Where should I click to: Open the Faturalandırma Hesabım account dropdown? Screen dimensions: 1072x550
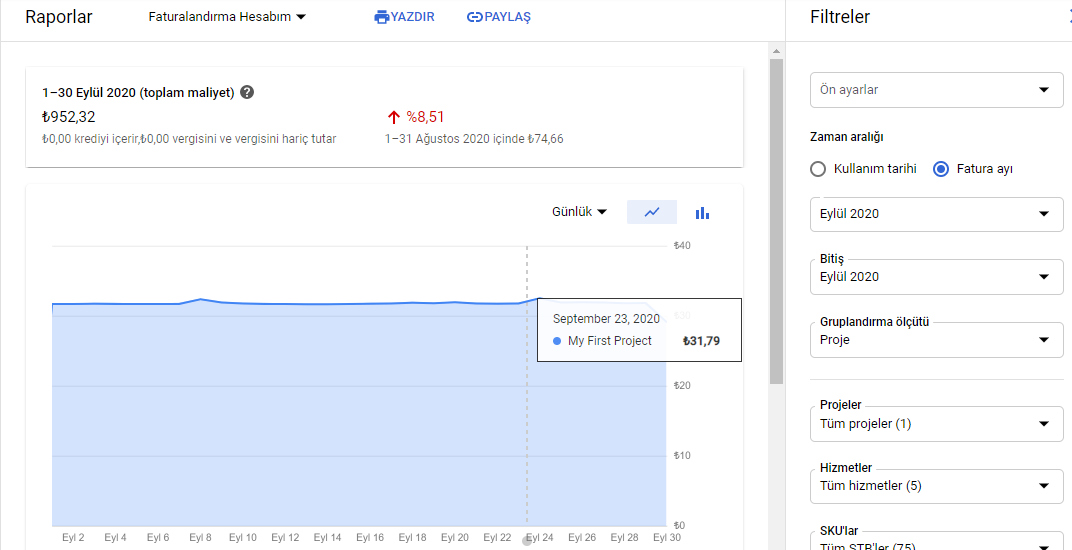pos(227,17)
